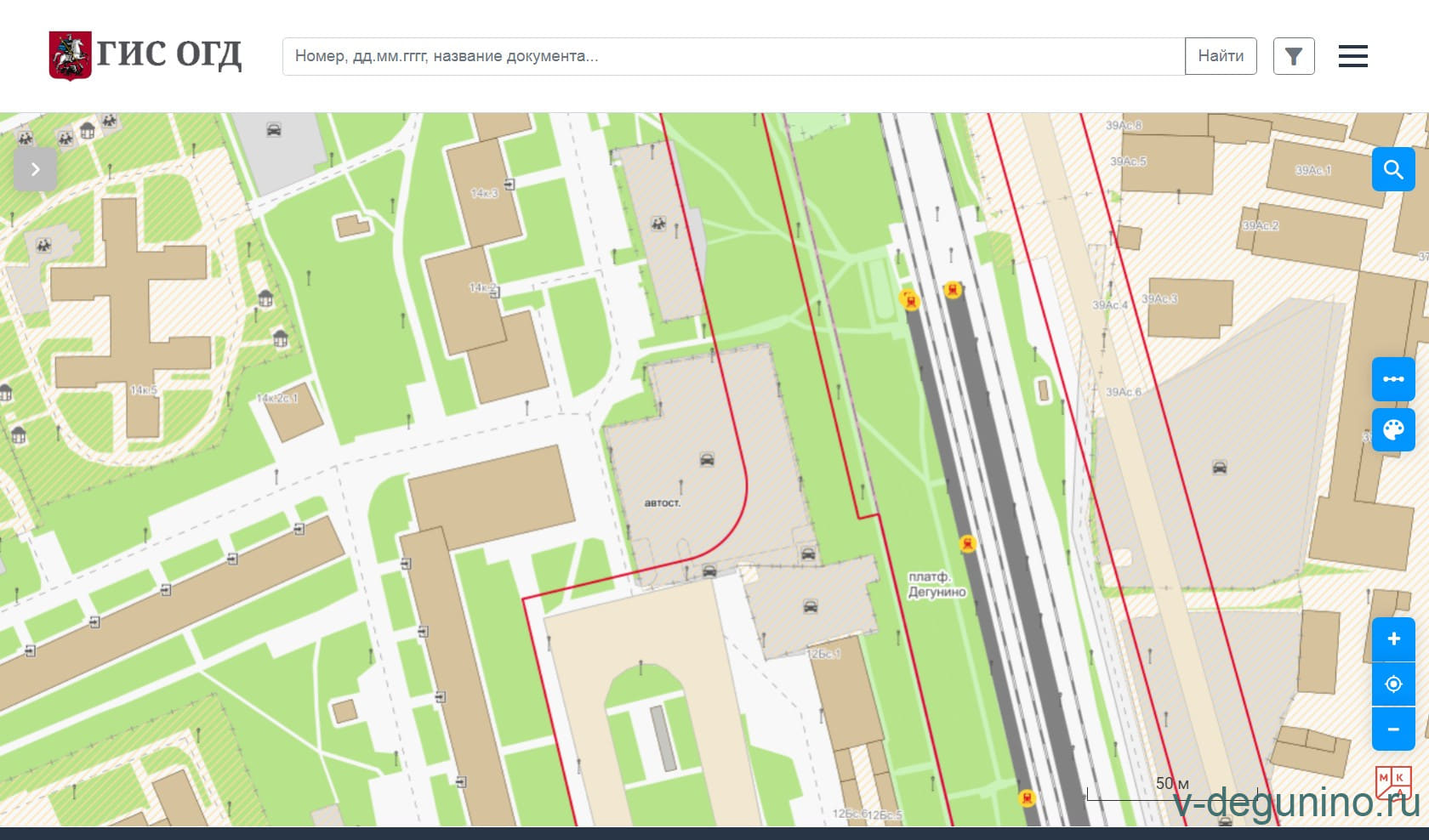The height and width of the screenshot is (840, 1429).
Task: Click the автост. parking lot car icon
Action: (707, 460)
